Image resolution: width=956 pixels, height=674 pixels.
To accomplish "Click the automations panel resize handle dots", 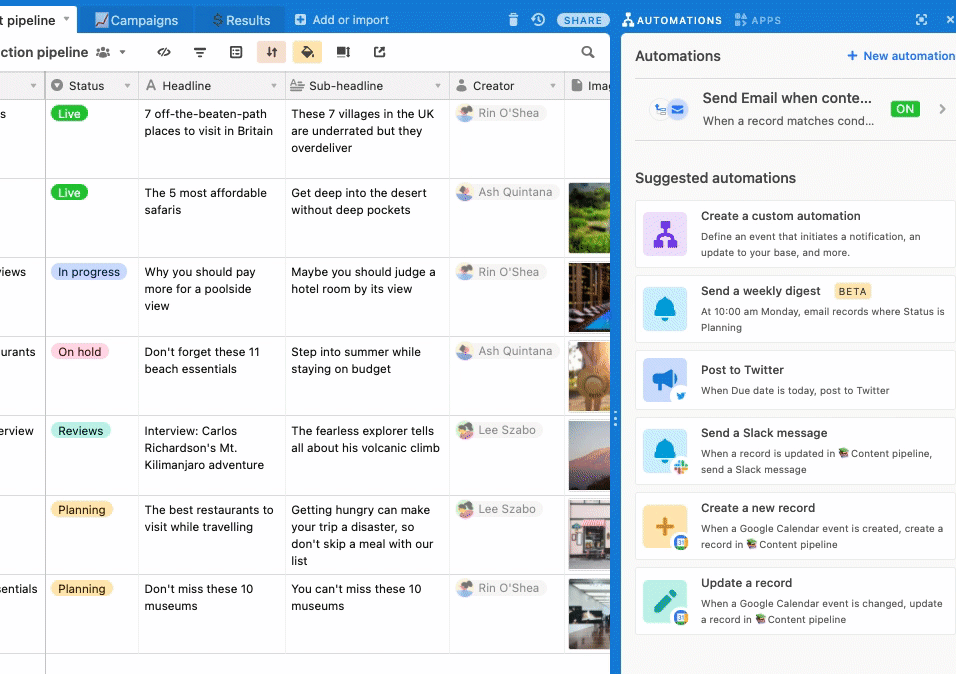I will coord(615,418).
